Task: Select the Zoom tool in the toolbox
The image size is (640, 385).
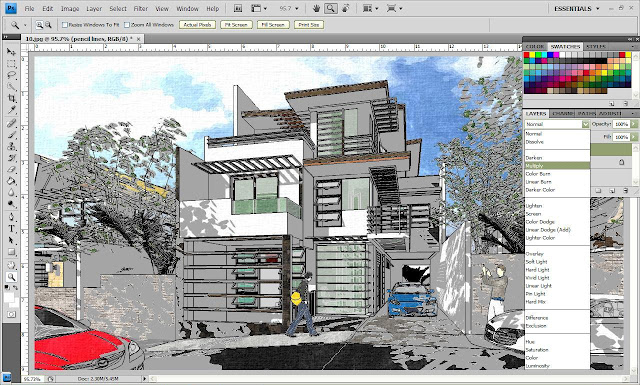Action: 11,277
